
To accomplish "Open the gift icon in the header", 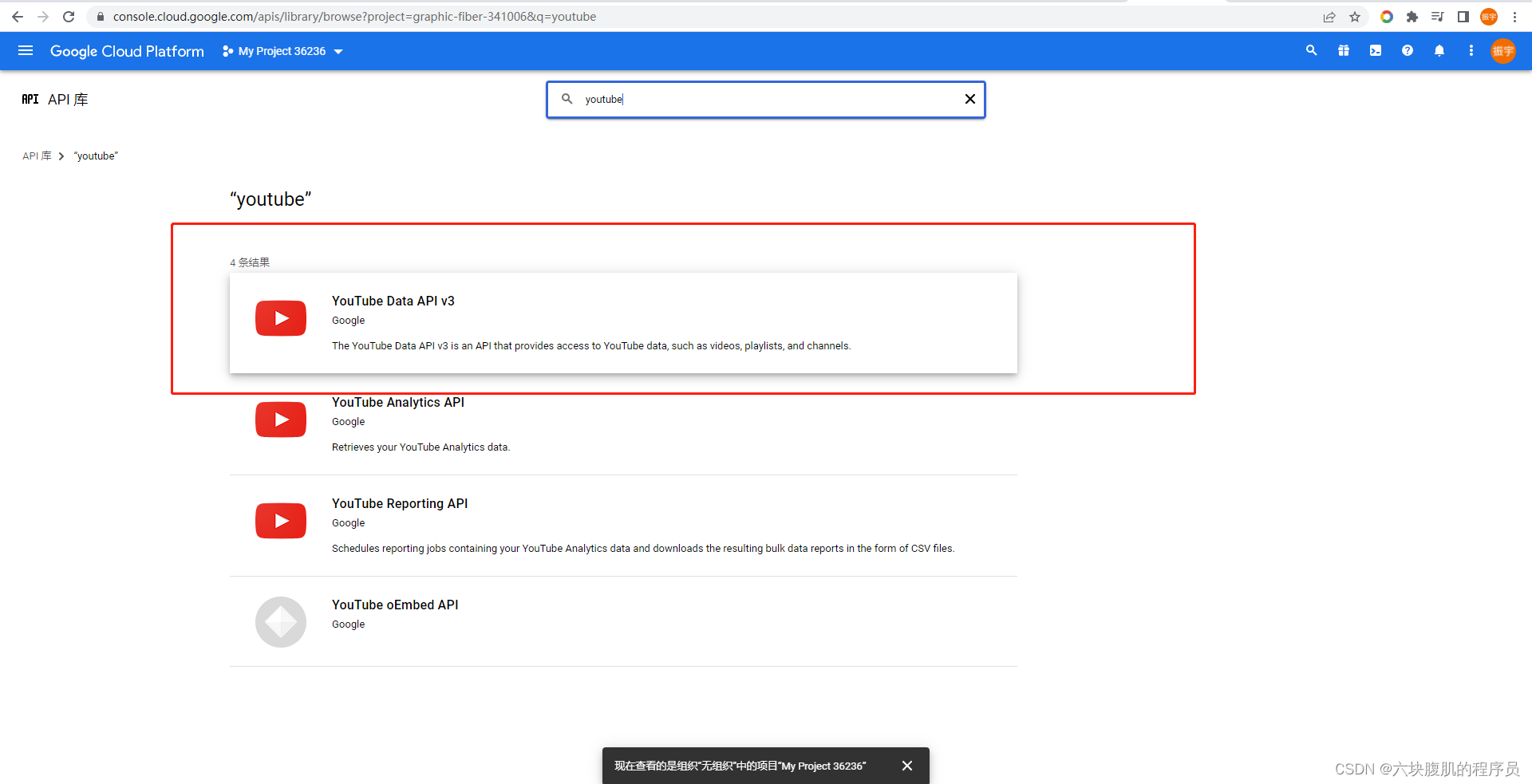I will click(1344, 50).
